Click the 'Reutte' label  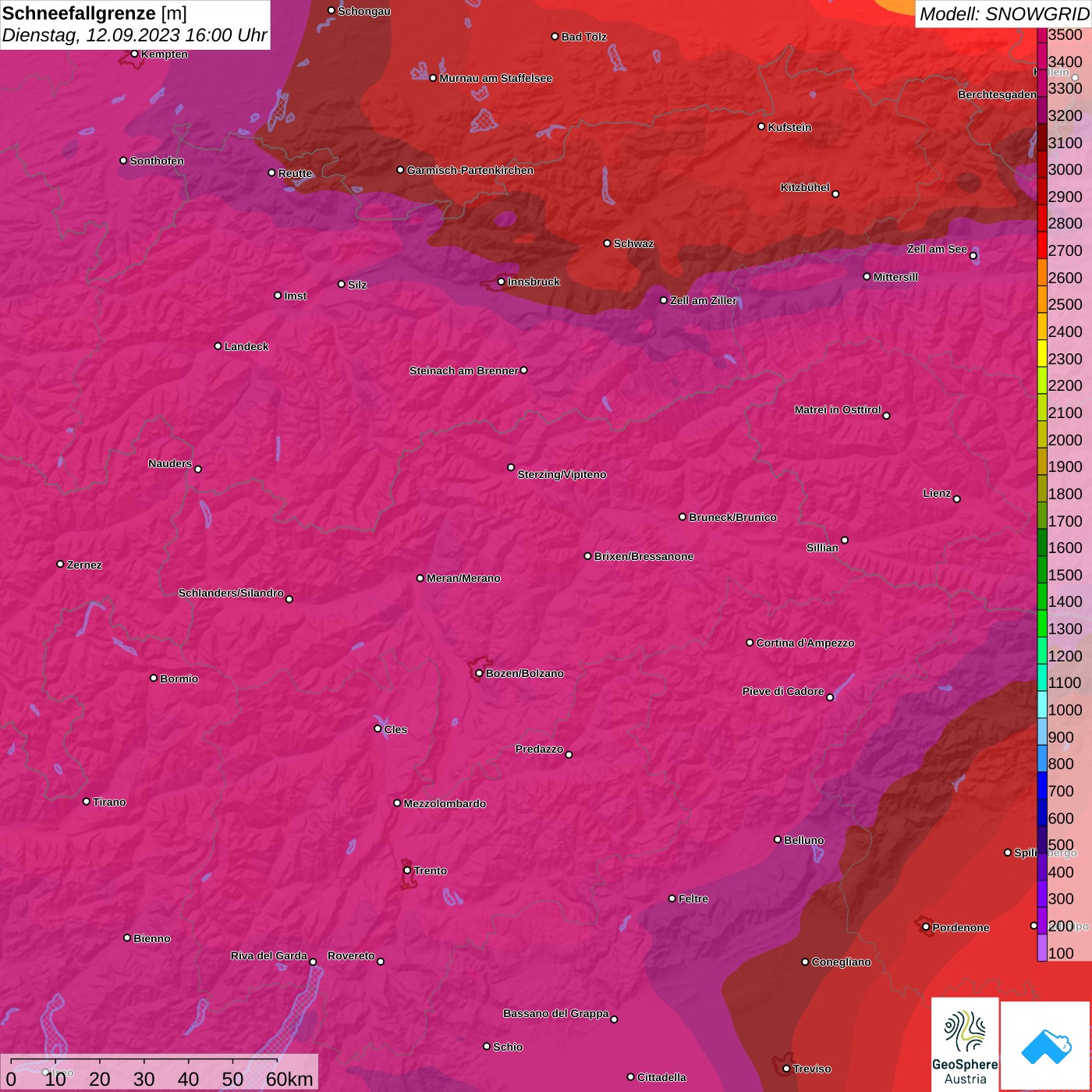click(295, 173)
